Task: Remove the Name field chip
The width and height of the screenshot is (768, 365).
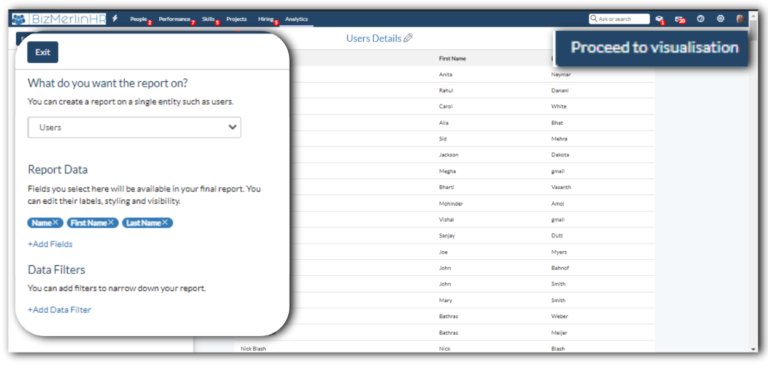Action: [55, 223]
